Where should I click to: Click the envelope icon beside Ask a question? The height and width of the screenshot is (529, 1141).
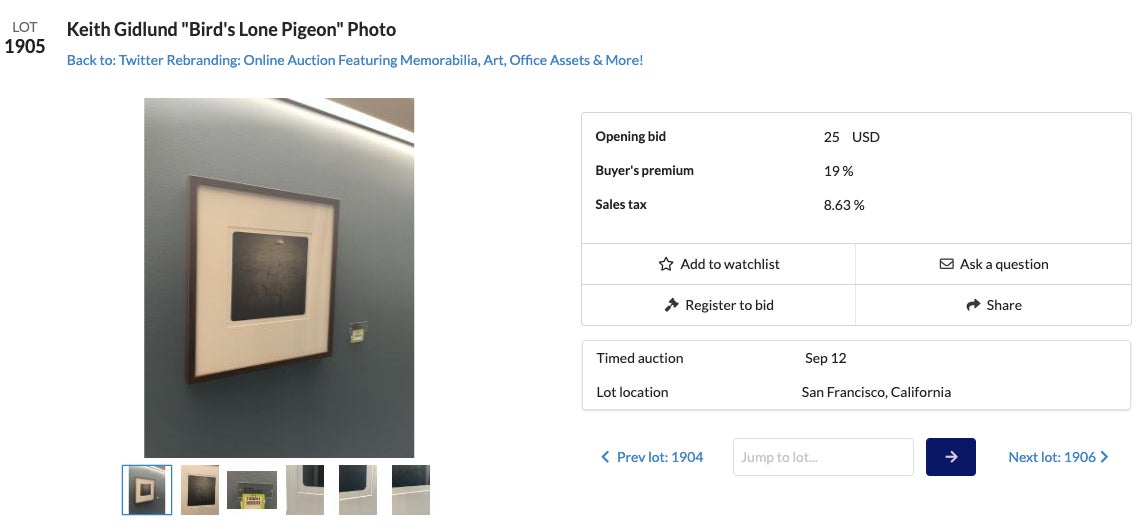pyautogui.click(x=946, y=264)
